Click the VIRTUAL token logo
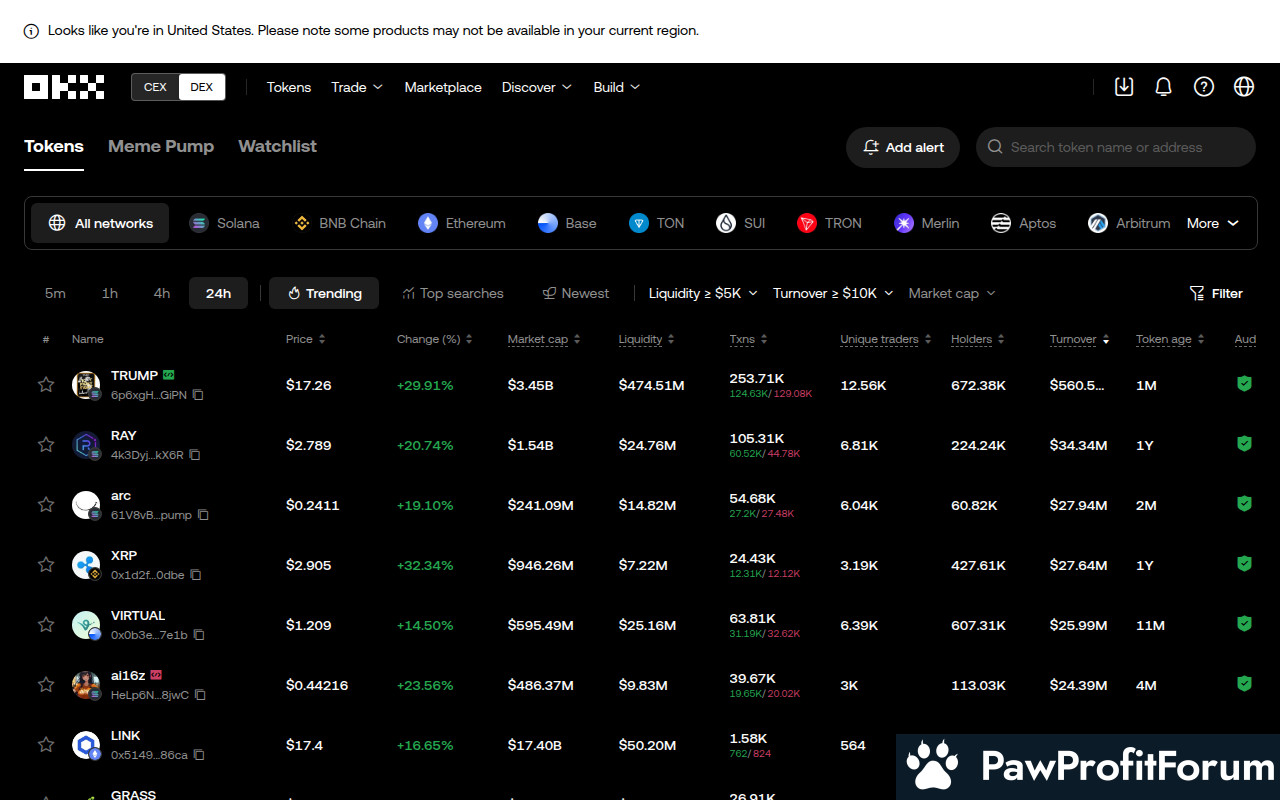This screenshot has width=1280, height=800. pyautogui.click(x=86, y=625)
